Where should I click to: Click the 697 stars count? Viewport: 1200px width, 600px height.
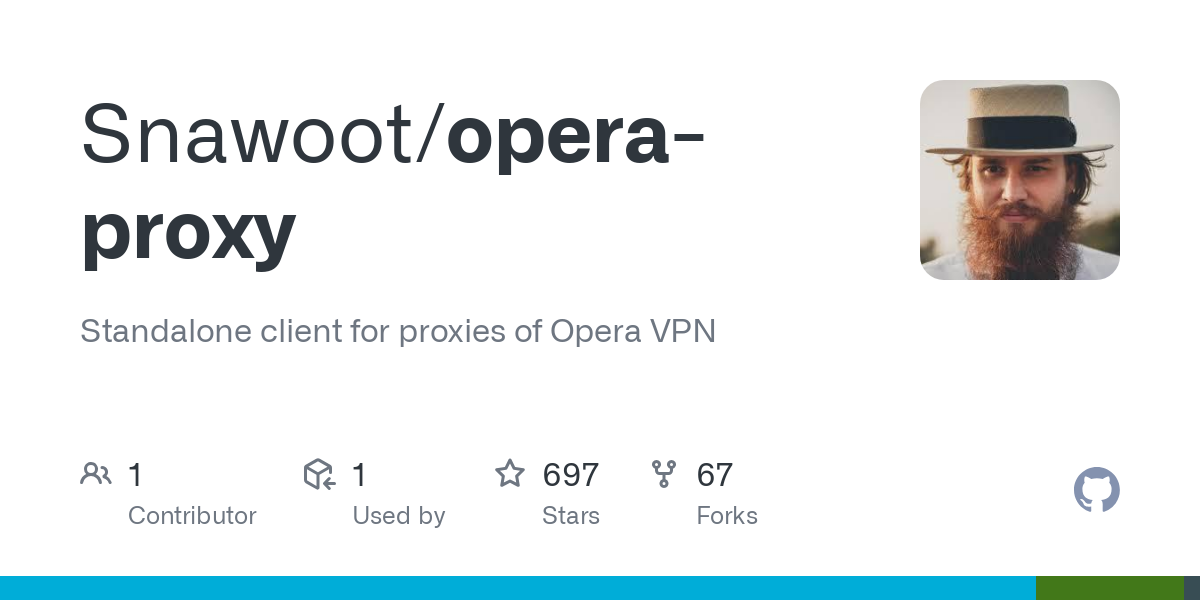coord(571,474)
